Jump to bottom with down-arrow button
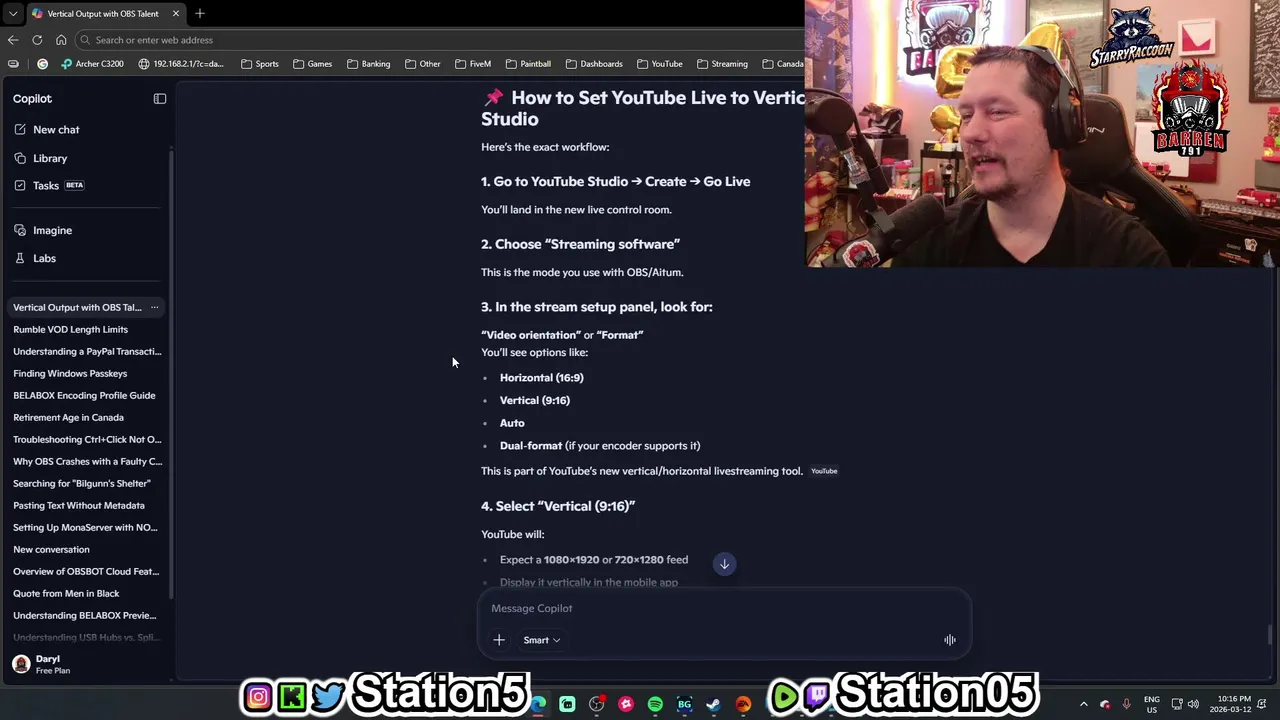1280x720 pixels. tap(725, 564)
